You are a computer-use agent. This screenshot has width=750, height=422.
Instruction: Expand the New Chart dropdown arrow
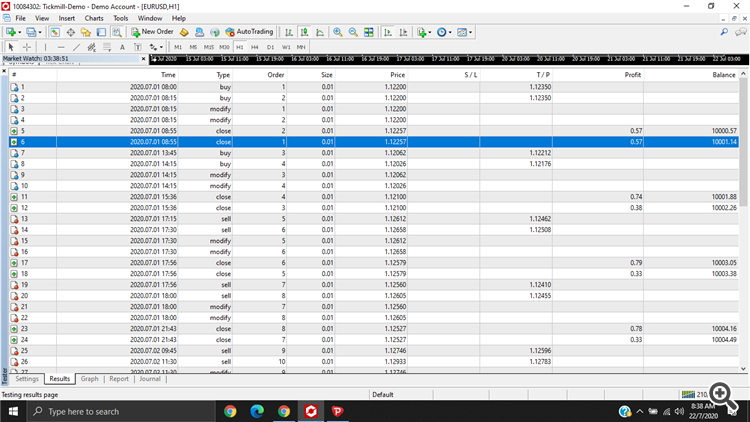coord(19,33)
